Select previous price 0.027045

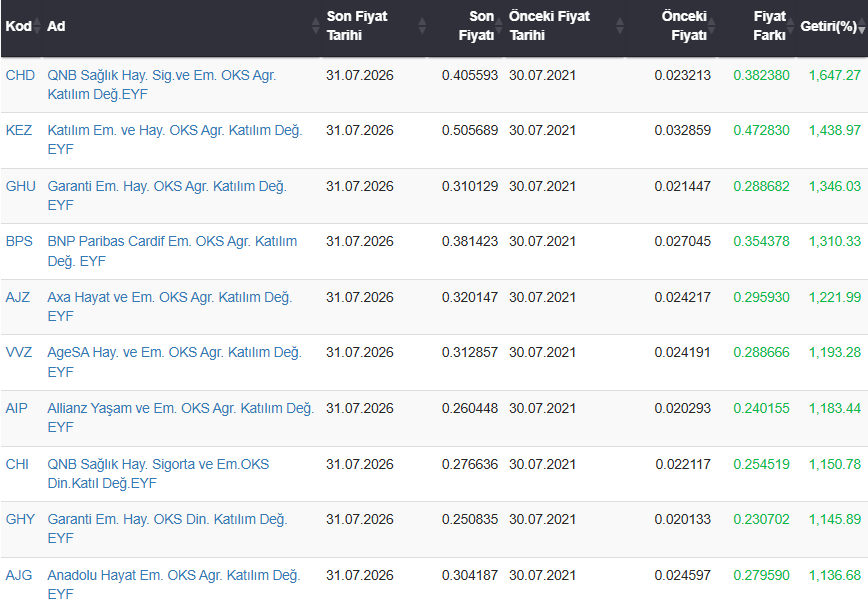pos(683,241)
